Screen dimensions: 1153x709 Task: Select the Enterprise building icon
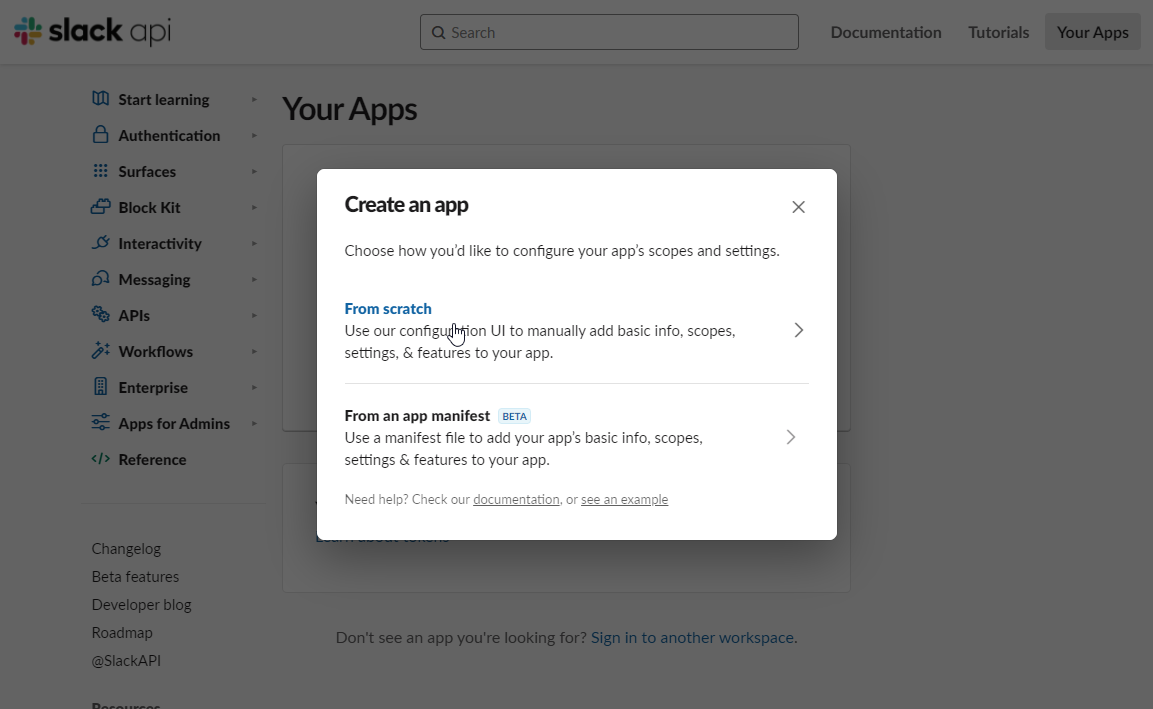100,387
